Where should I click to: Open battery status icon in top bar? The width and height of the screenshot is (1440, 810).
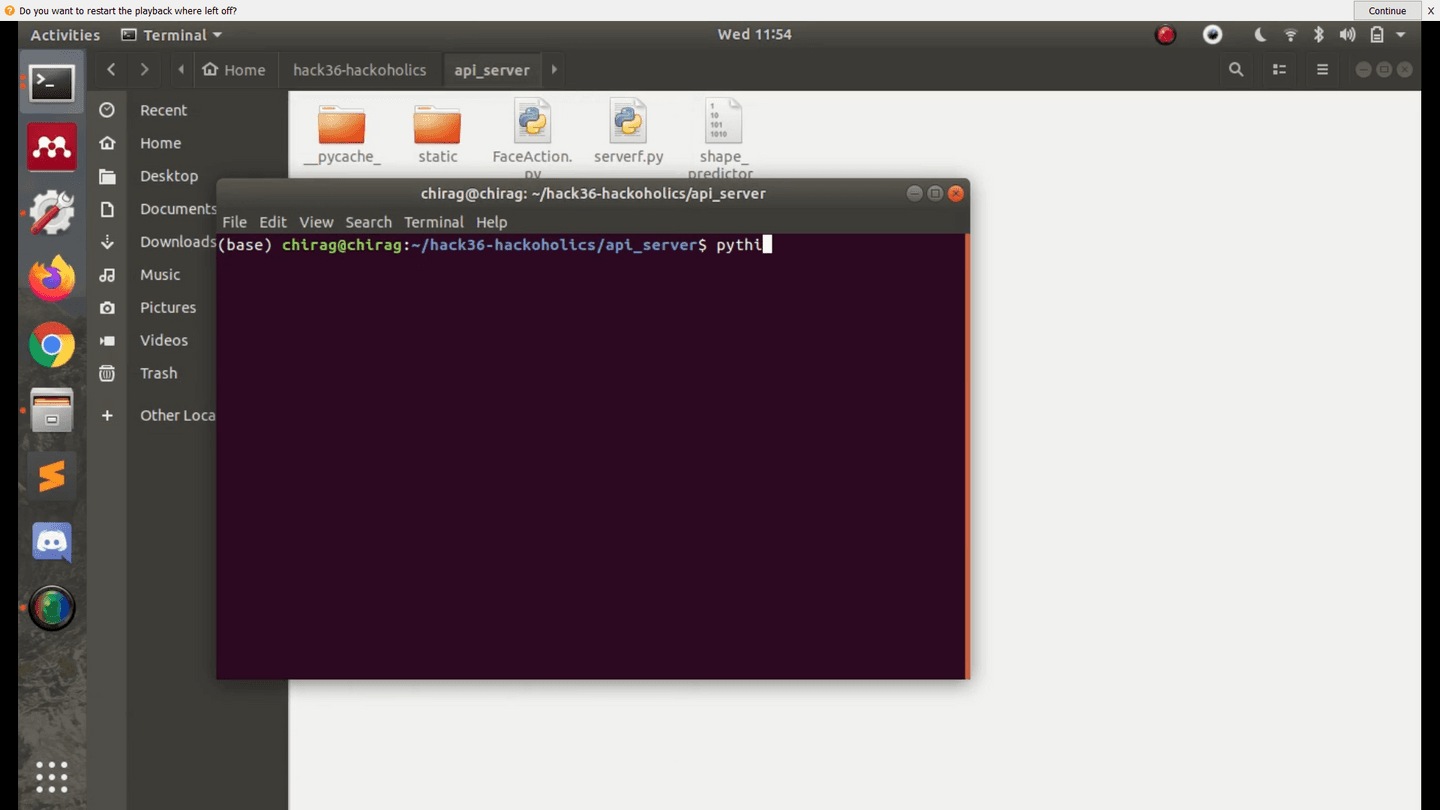pyautogui.click(x=1377, y=35)
